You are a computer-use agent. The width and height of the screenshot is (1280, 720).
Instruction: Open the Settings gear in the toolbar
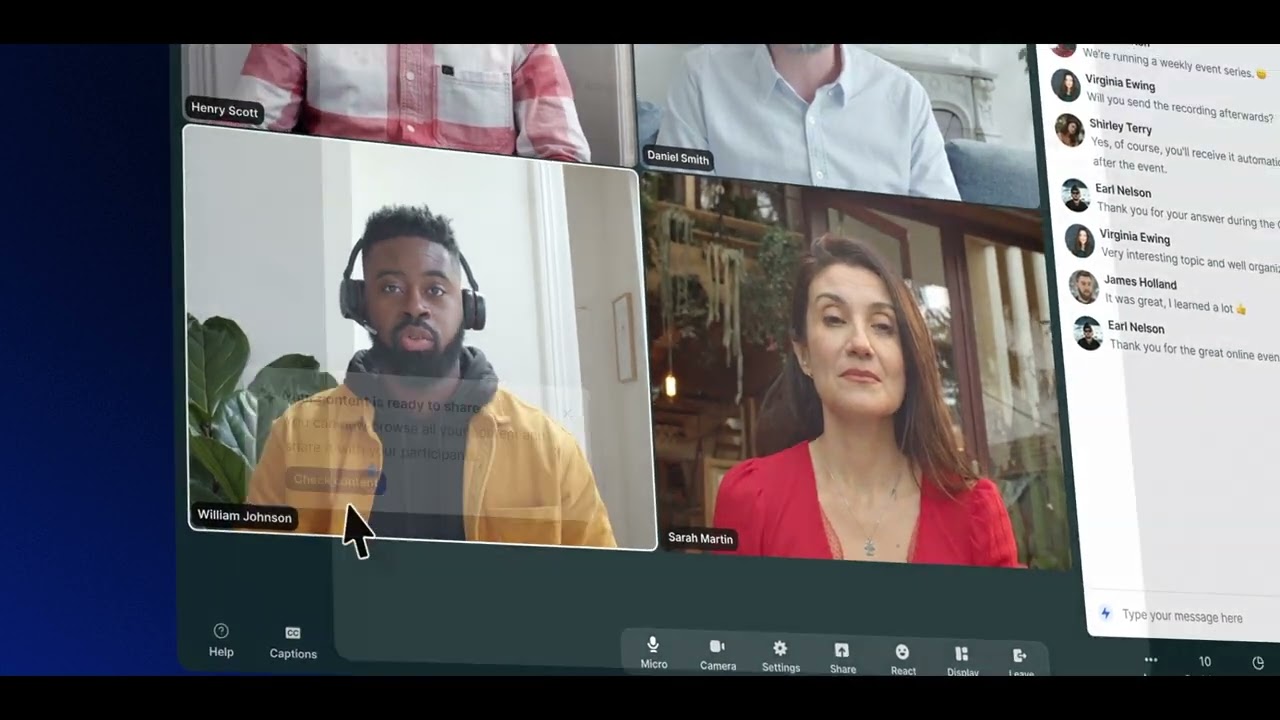click(x=780, y=648)
